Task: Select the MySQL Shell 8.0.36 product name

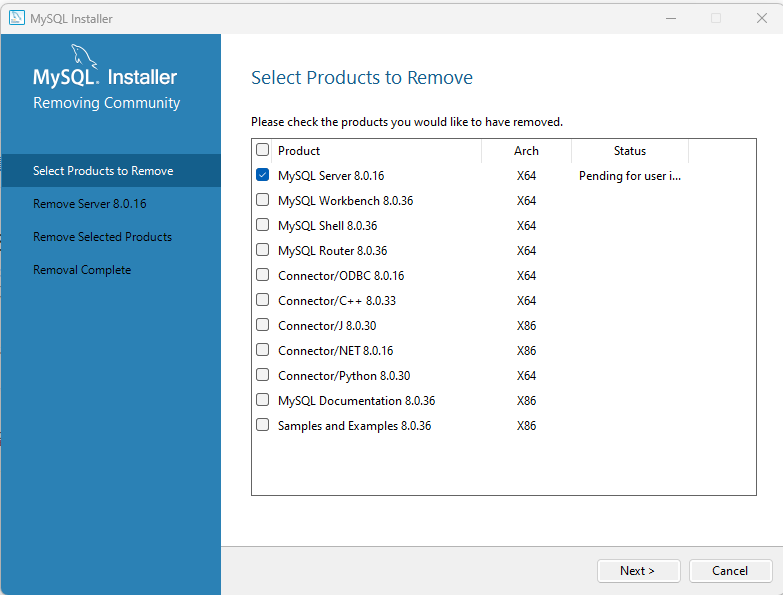Action: coord(328,226)
